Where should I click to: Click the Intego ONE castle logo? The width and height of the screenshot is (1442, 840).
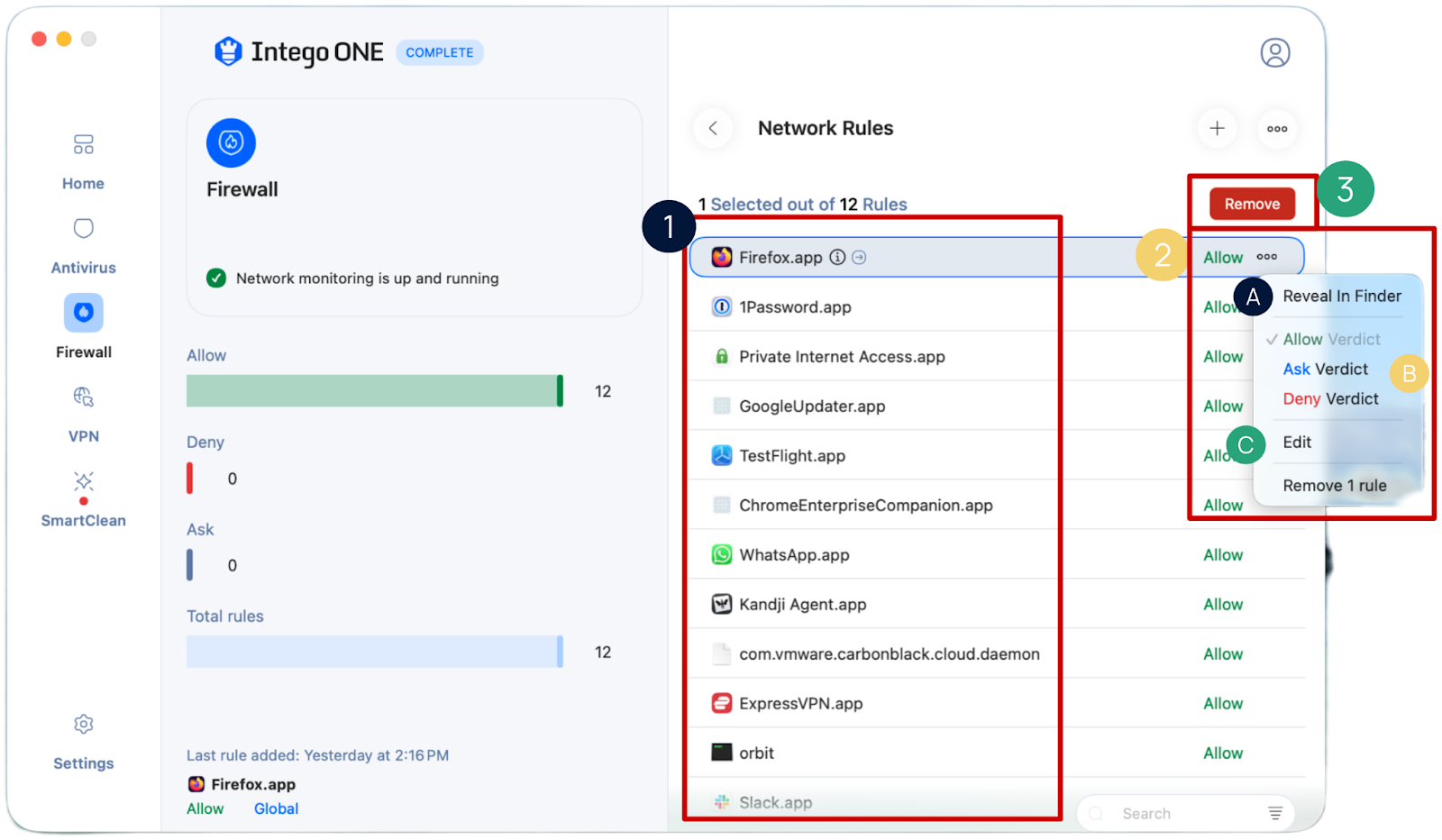[x=228, y=52]
